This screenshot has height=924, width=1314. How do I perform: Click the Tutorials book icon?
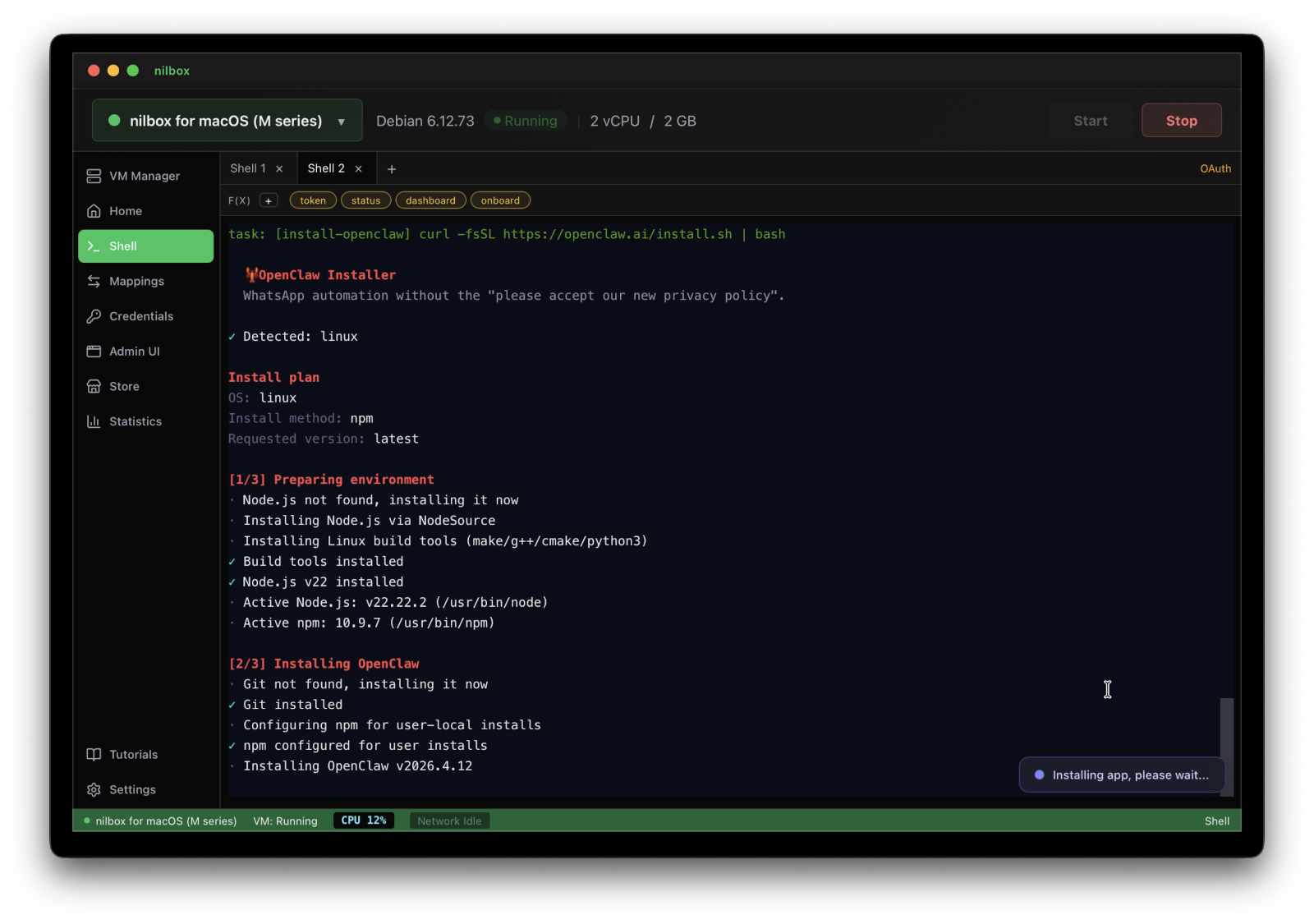point(94,755)
